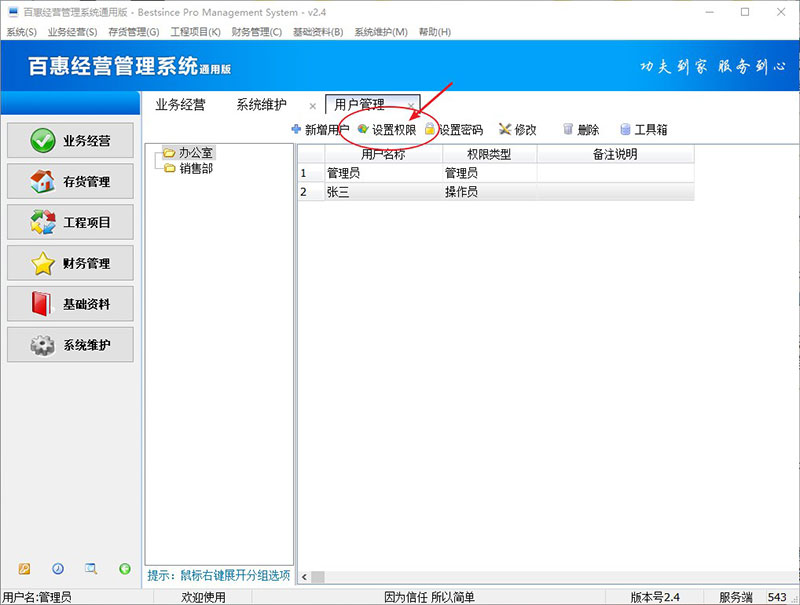Click the key icon at sidebar bottom

pyautogui.click(x=24, y=568)
